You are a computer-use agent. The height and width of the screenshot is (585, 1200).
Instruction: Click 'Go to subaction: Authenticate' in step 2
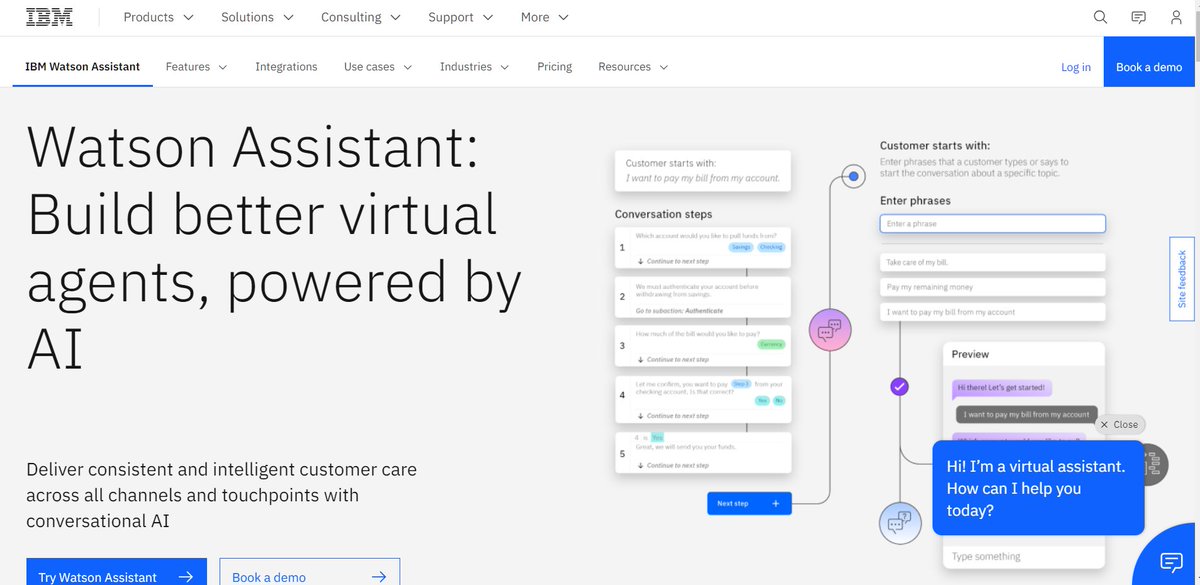[x=679, y=311]
